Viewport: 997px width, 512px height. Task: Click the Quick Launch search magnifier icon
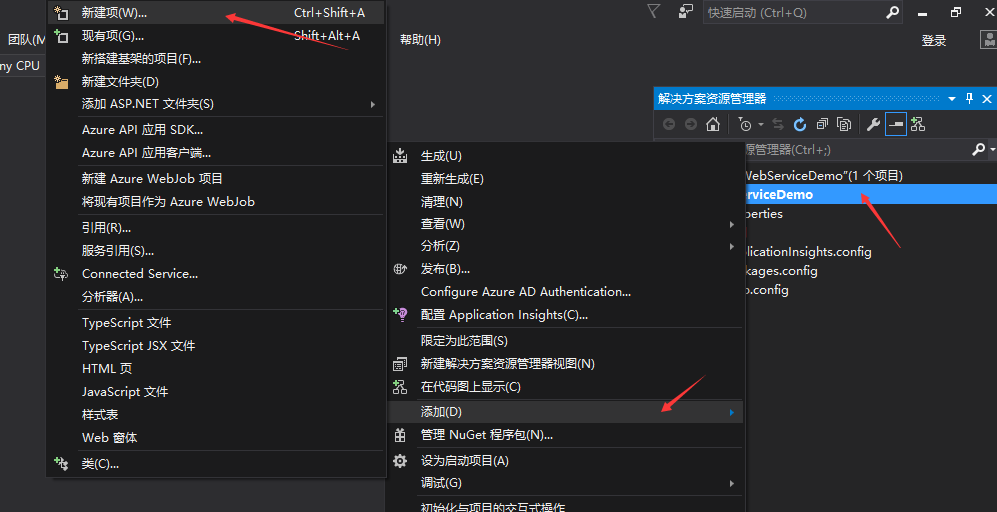click(893, 12)
